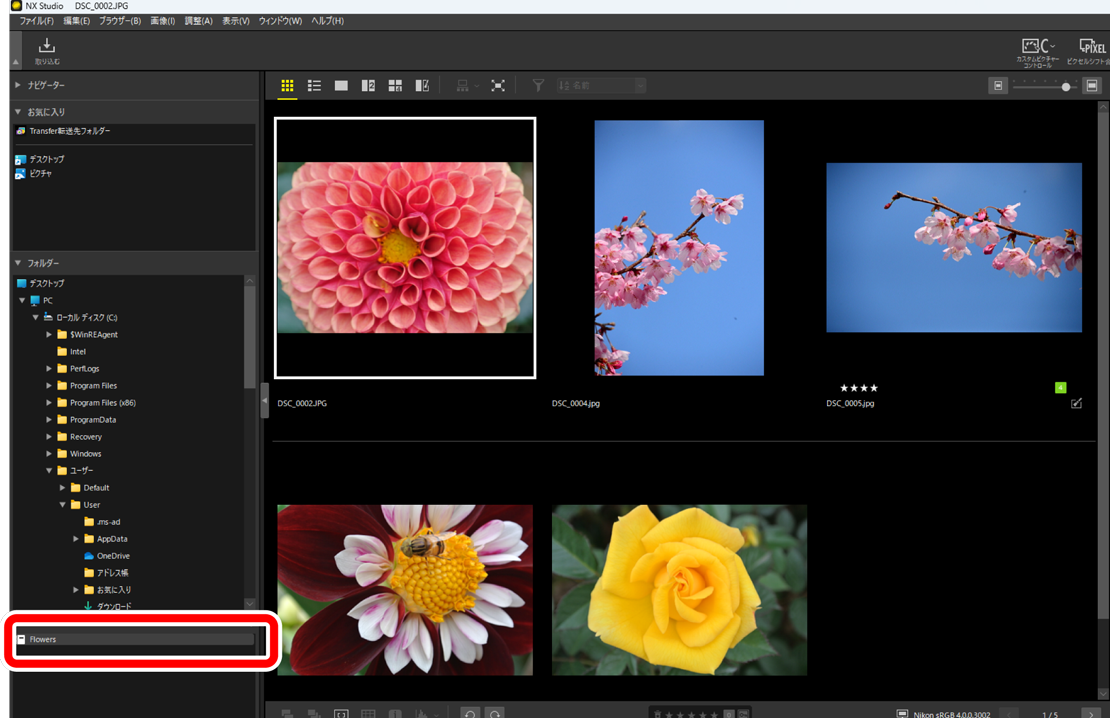This screenshot has height=718, width=1110.
Task: Click the import (取り込む) icon
Action: [47, 48]
